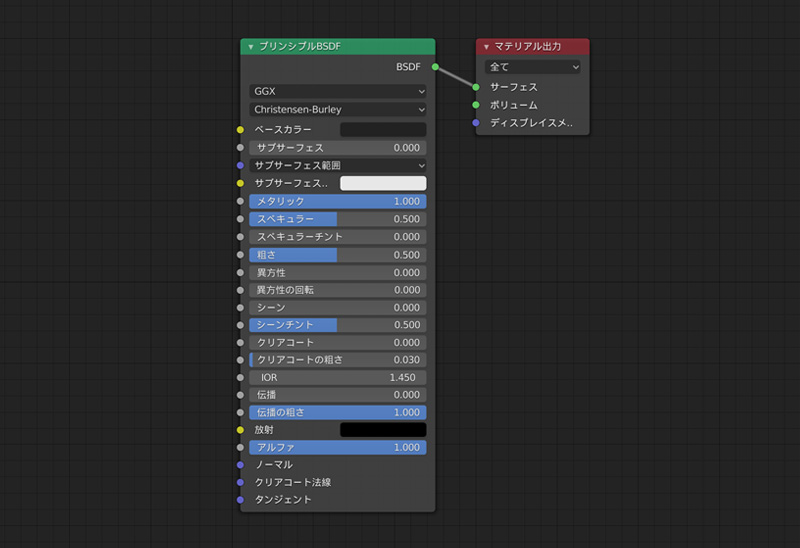Image resolution: width=800 pixels, height=548 pixels.
Task: Click the タンジェント vector socket
Action: 240,500
